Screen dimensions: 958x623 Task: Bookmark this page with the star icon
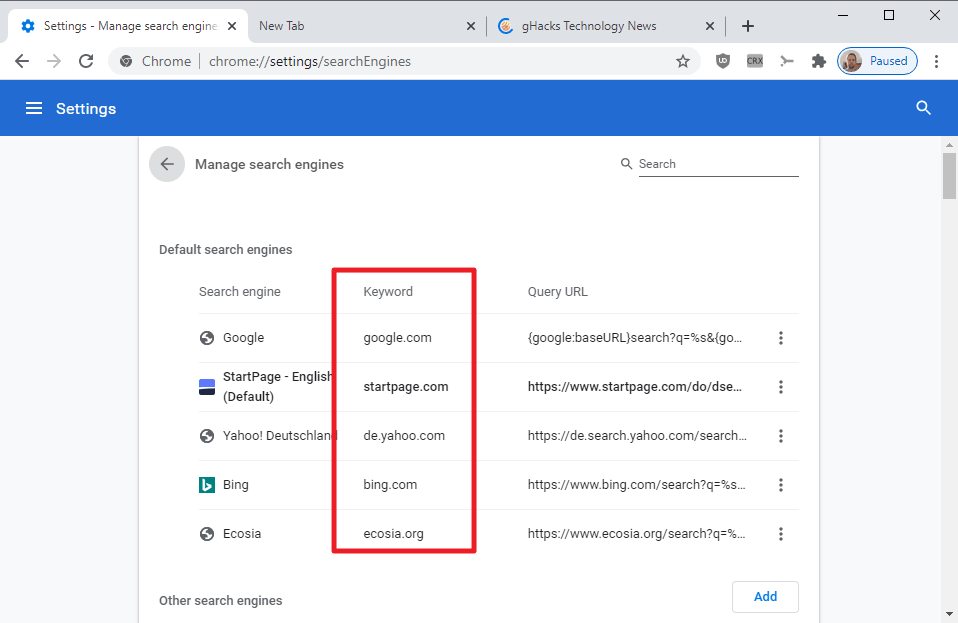click(683, 61)
